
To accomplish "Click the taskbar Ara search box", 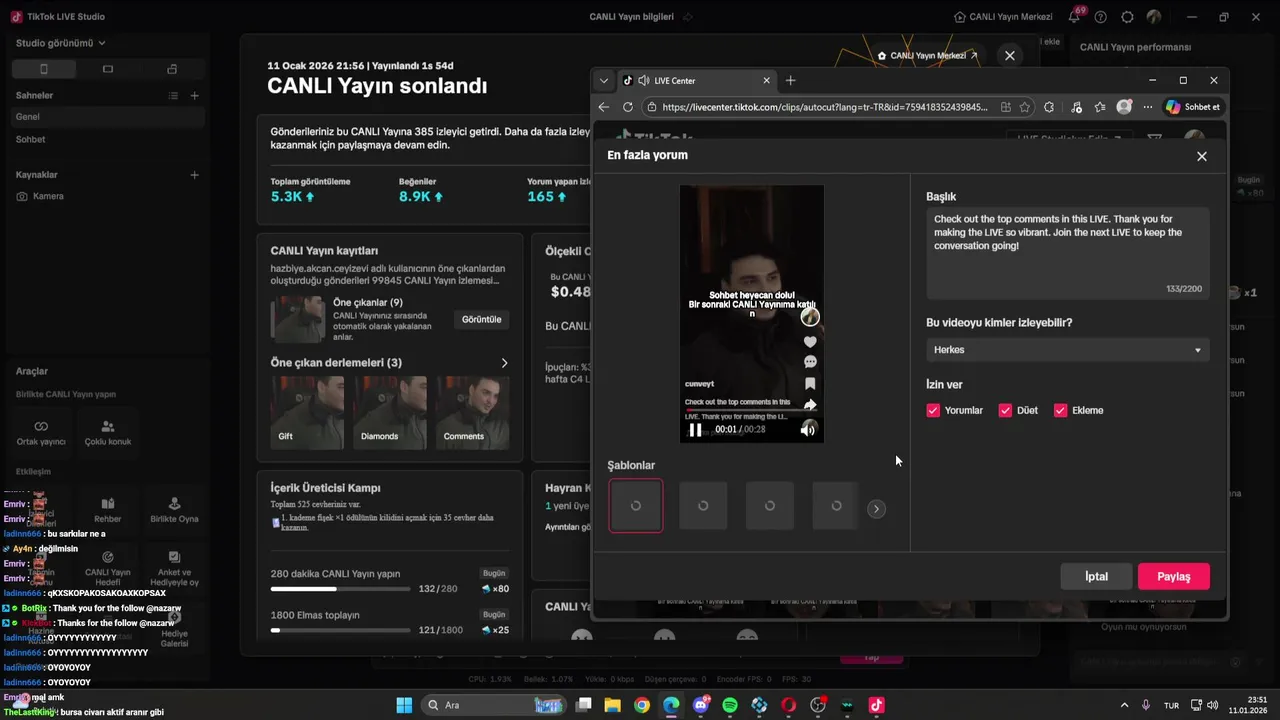I will pyautogui.click(x=495, y=705).
